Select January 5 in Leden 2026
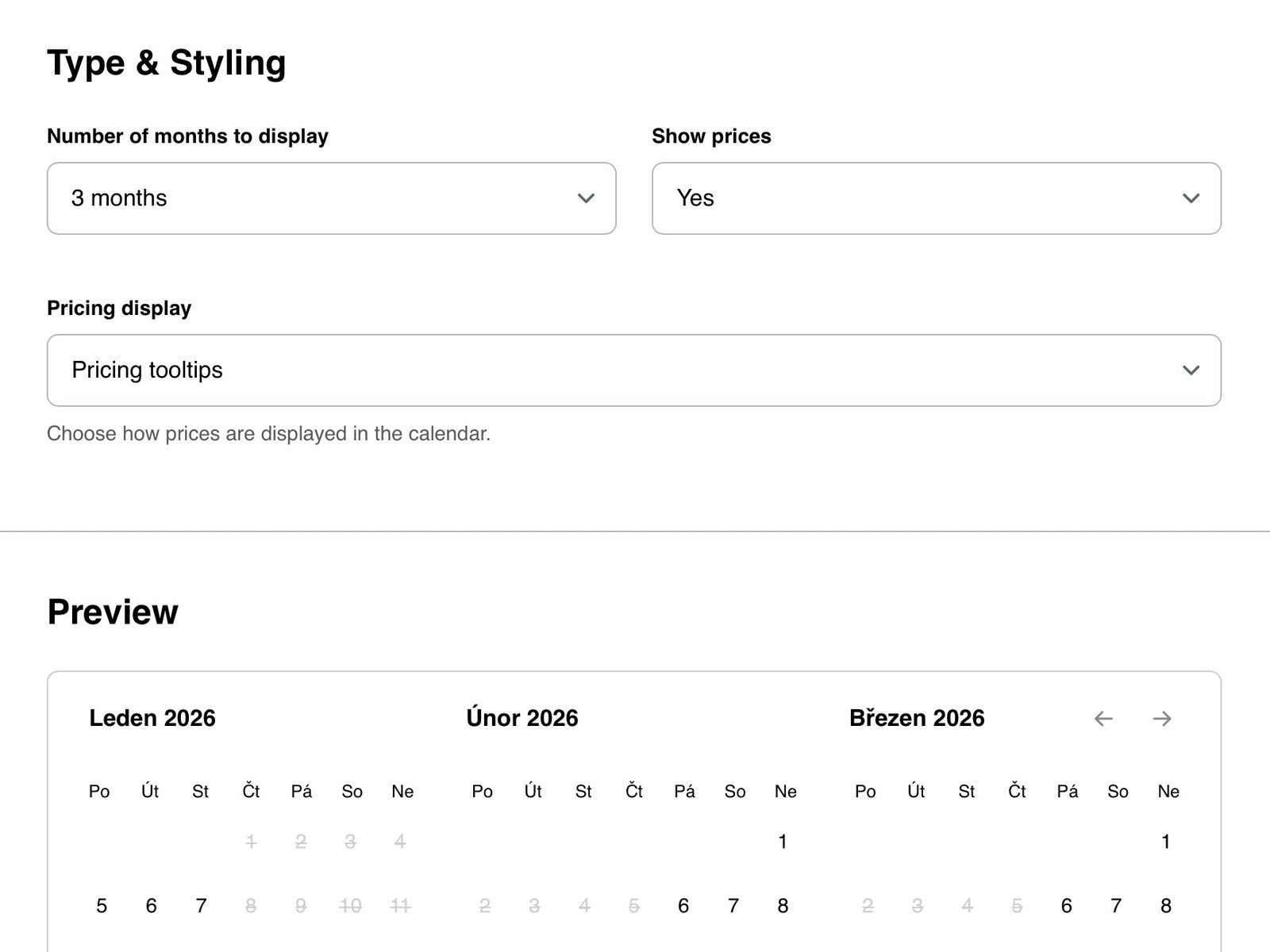The height and width of the screenshot is (952, 1270). click(102, 906)
